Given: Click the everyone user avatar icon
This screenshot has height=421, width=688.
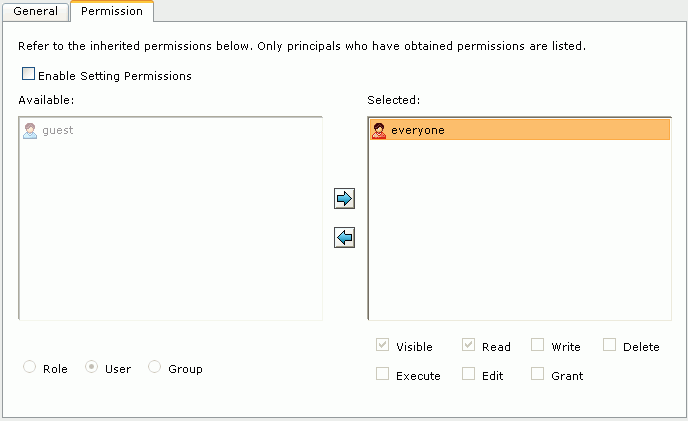Looking at the screenshot, I should (379, 130).
